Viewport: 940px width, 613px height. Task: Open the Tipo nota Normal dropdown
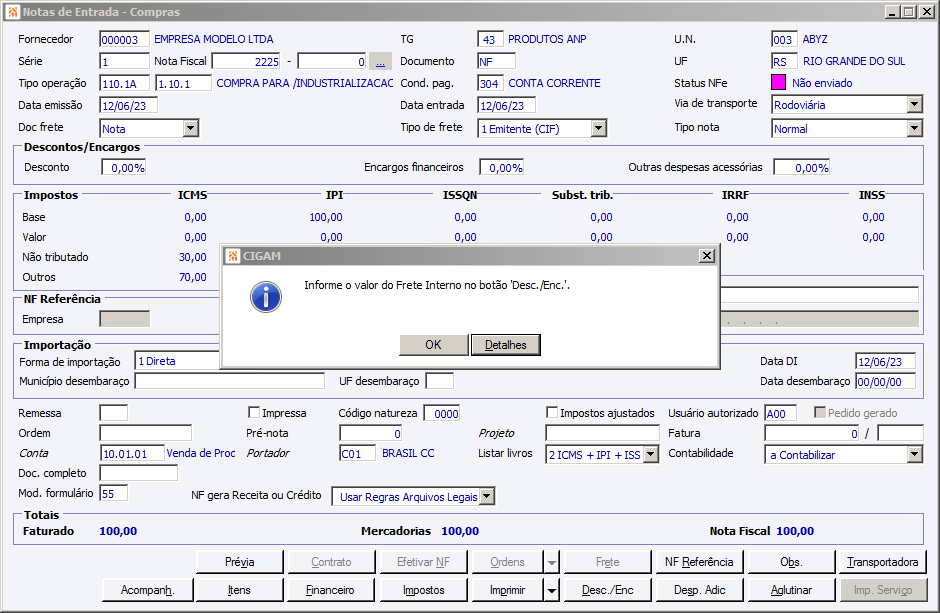[914, 128]
